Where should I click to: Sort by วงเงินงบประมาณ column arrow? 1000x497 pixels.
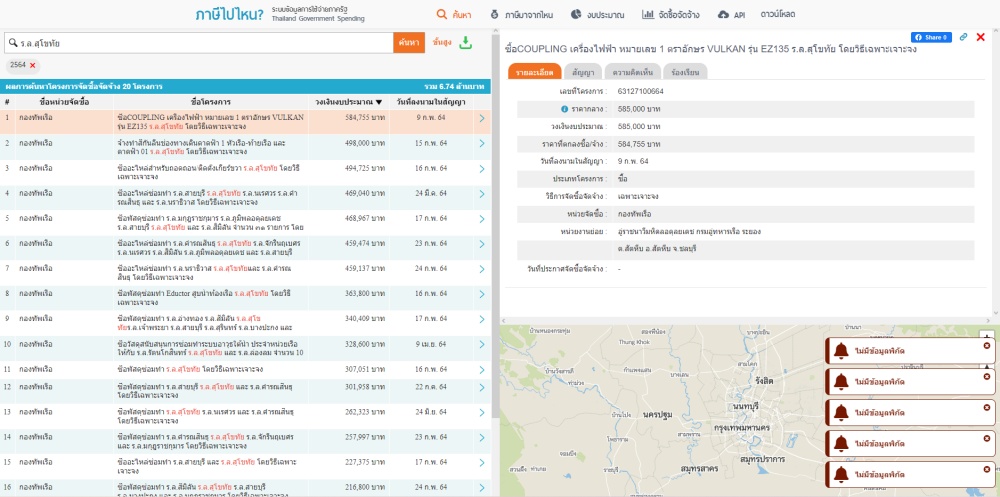click(379, 102)
